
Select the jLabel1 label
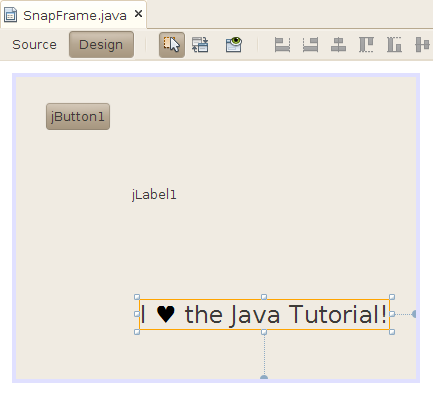point(154,195)
